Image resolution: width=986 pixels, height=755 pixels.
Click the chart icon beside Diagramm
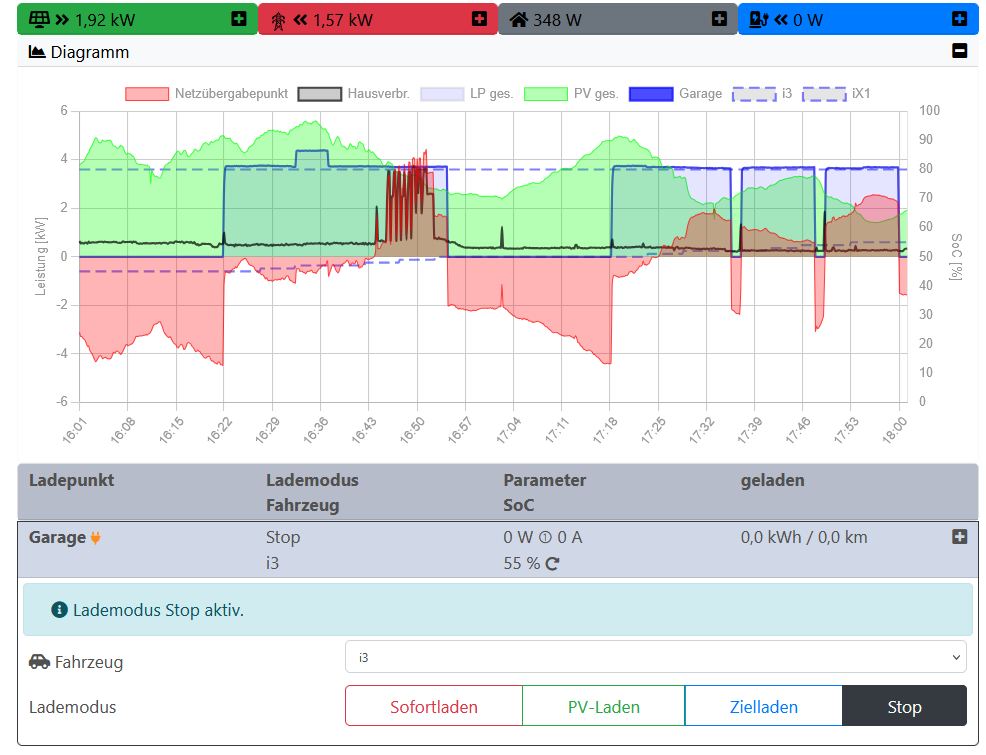37,52
